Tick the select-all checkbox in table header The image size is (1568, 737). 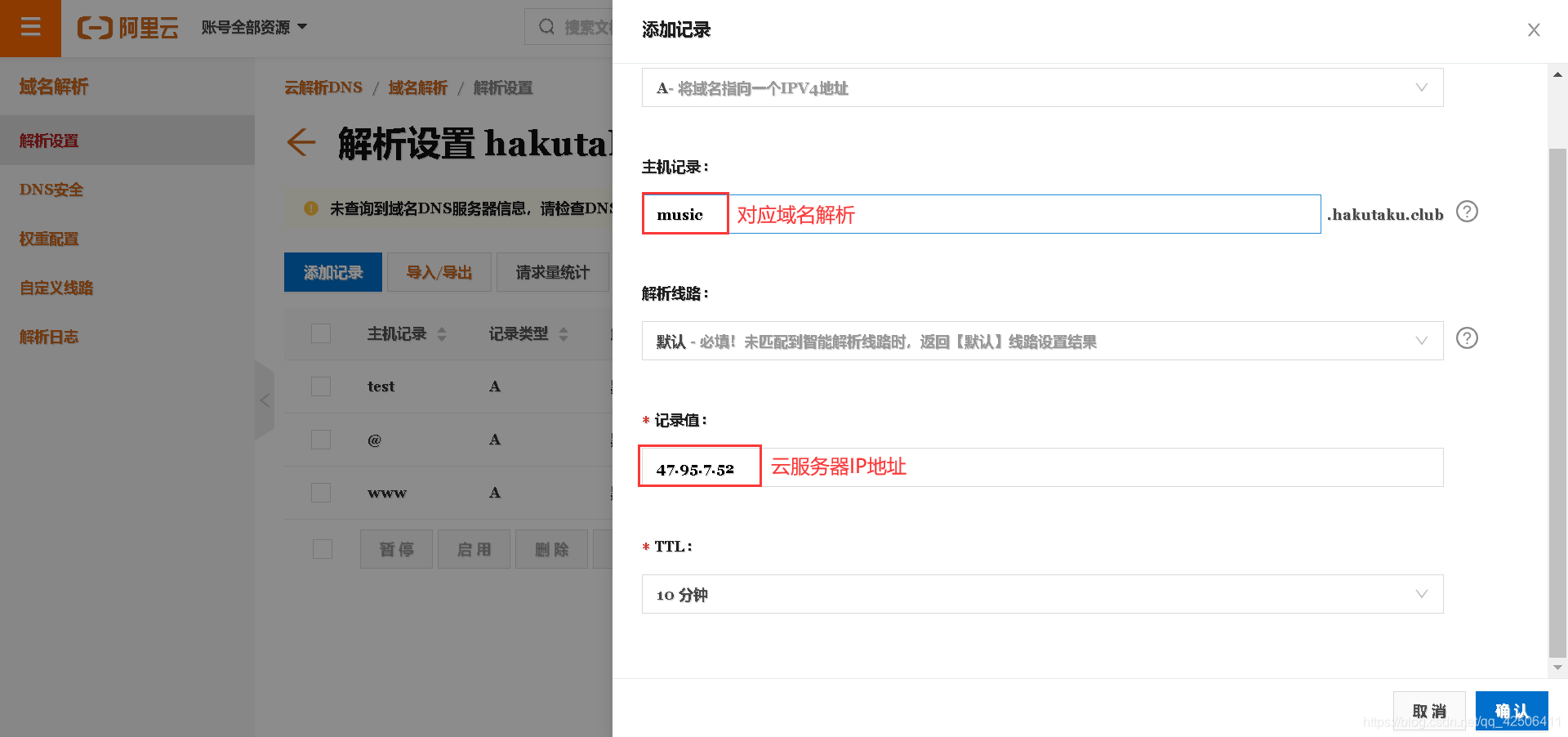pyautogui.click(x=321, y=333)
